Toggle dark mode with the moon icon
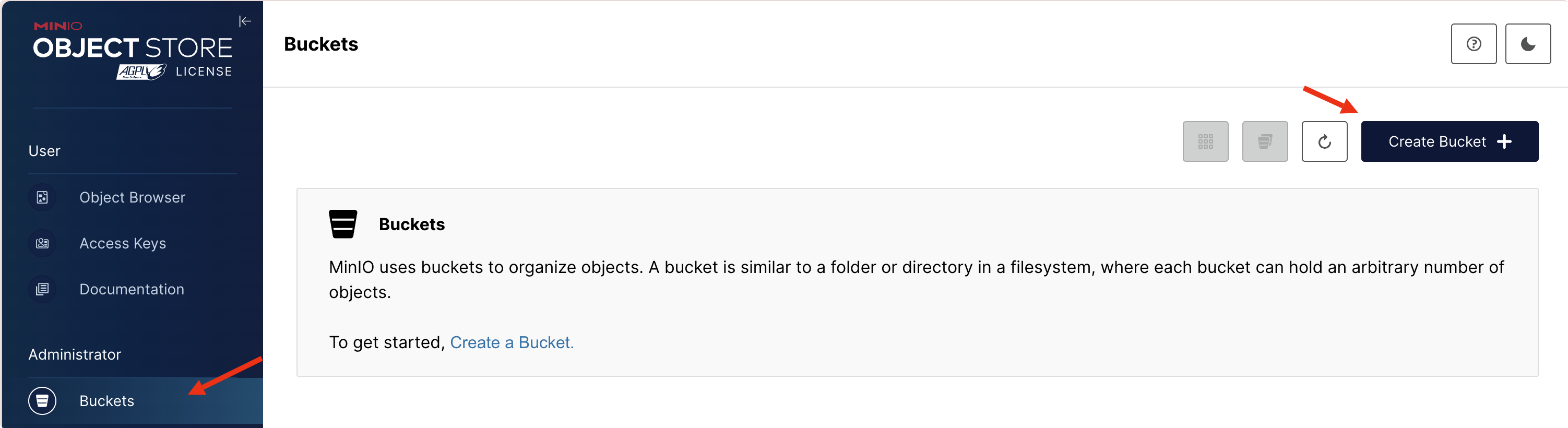Image resolution: width=1568 pixels, height=428 pixels. click(x=1527, y=44)
